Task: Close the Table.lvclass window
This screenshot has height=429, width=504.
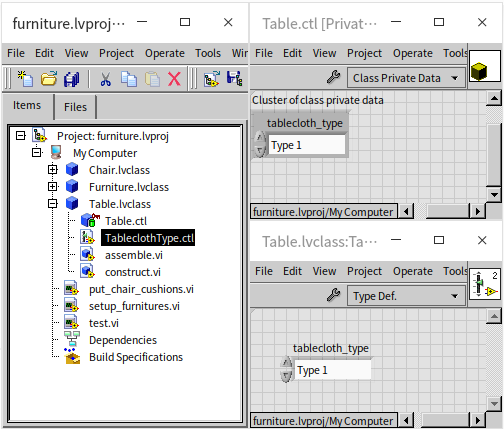Action: pyautogui.click(x=482, y=240)
